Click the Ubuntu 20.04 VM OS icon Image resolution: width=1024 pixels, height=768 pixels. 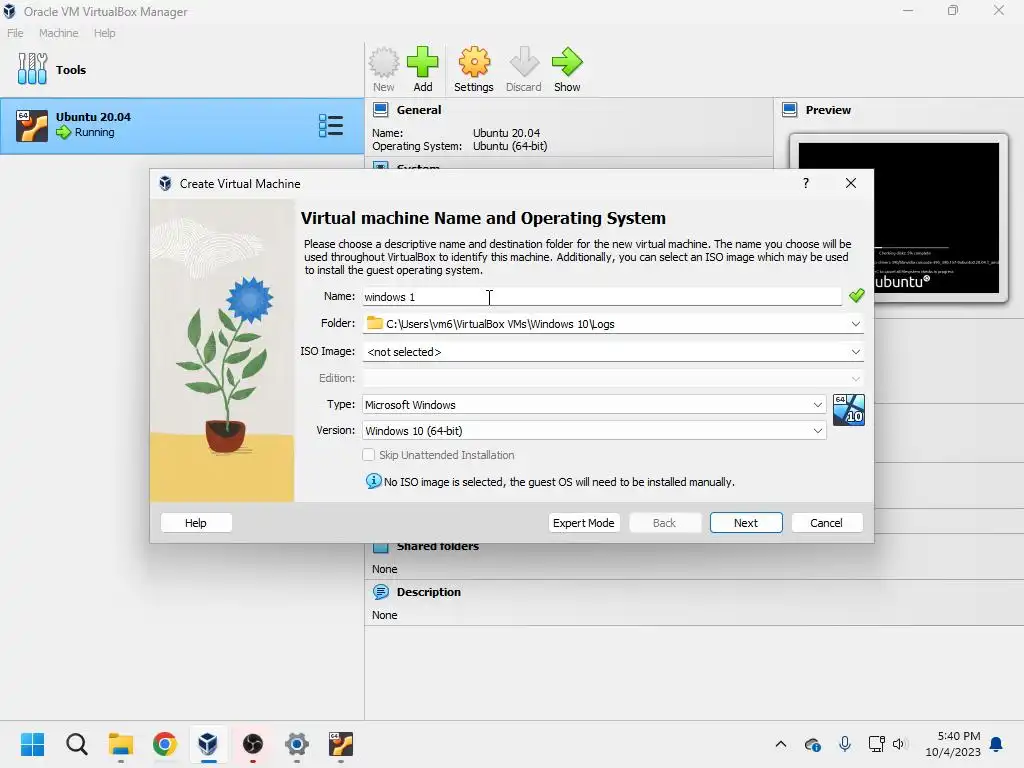(32, 125)
